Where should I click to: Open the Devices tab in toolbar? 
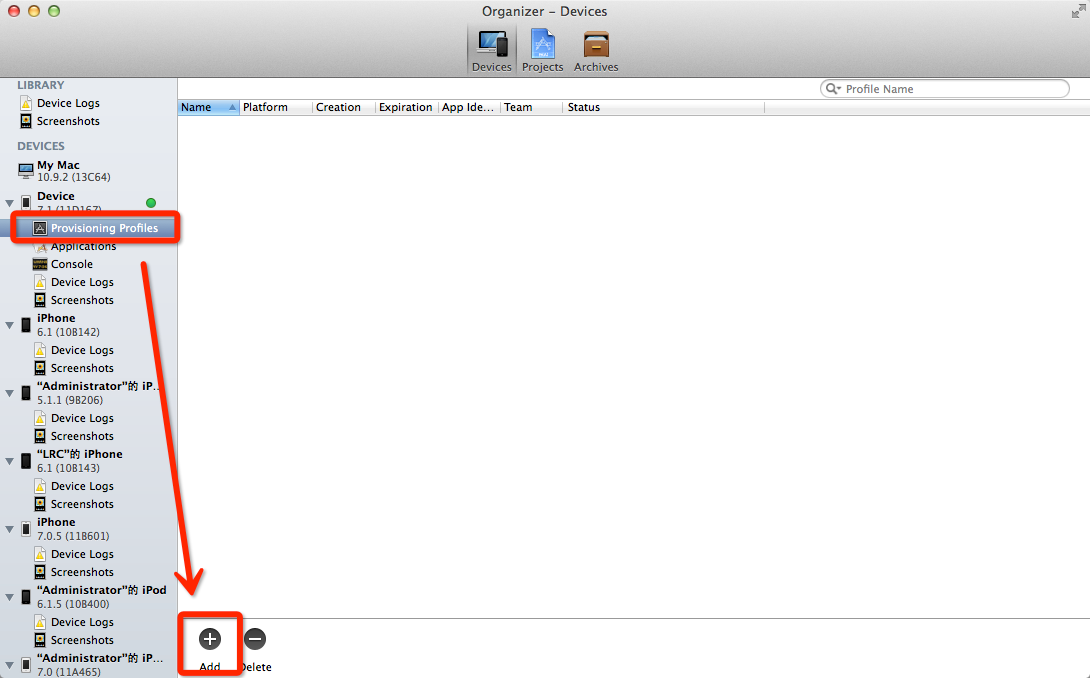click(x=491, y=50)
